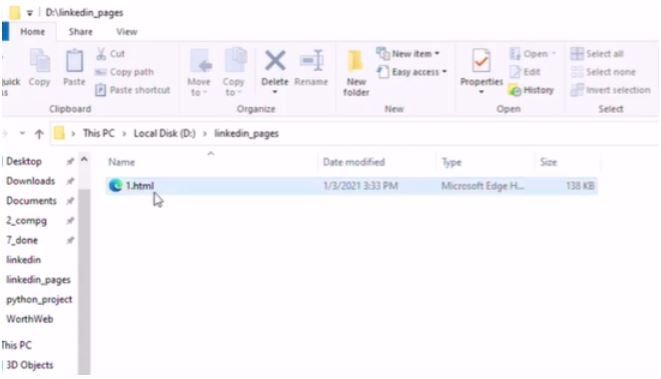Screen dimensions: 661x379
Task: Switch to the View tab
Action: pyautogui.click(x=126, y=32)
